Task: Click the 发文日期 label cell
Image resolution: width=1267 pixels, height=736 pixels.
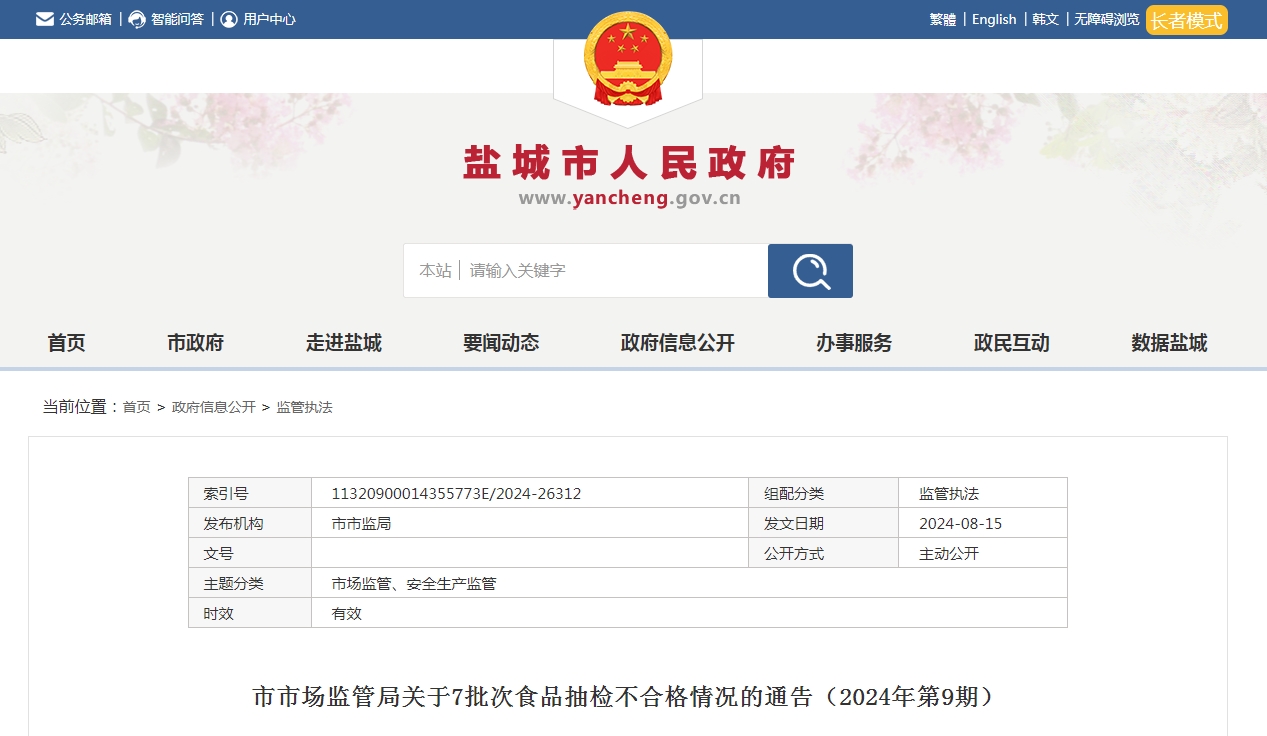Action: point(824,523)
